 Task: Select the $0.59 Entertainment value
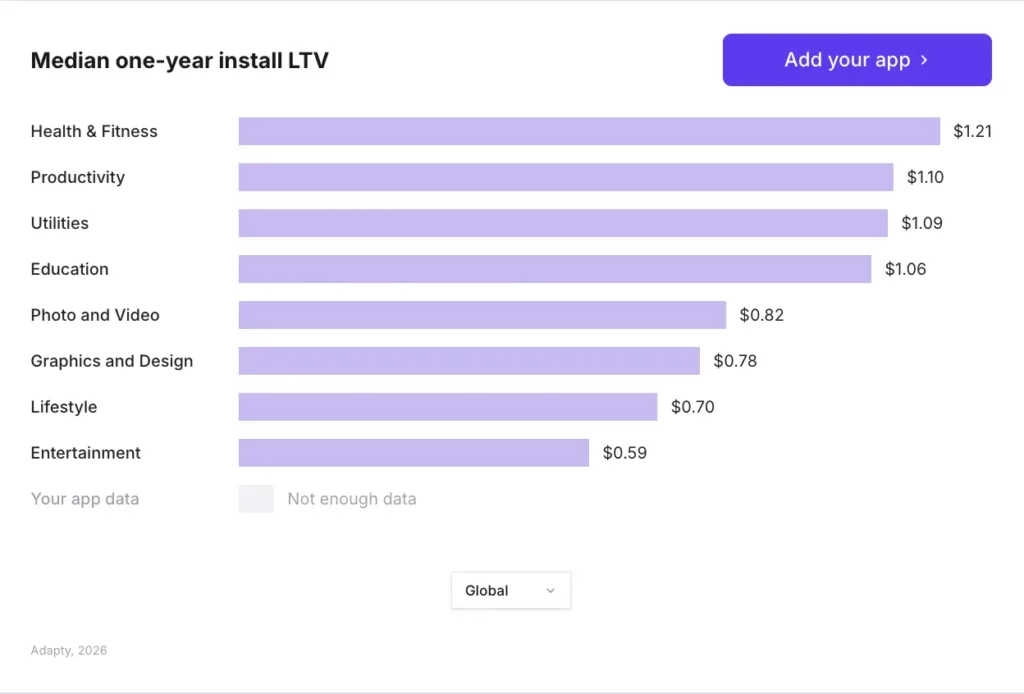click(x=624, y=453)
